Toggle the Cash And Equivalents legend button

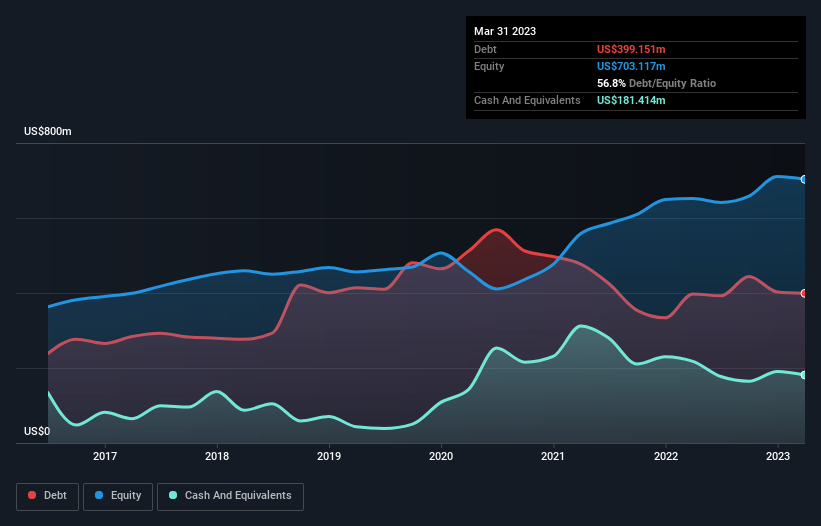[230, 496]
